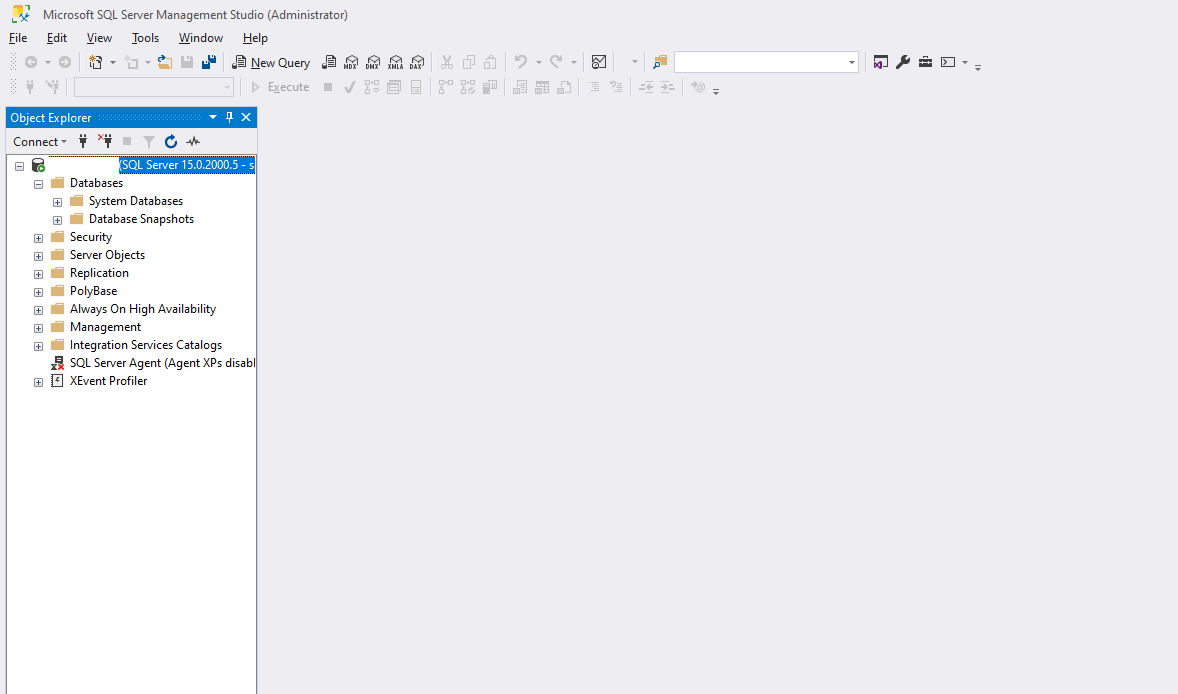Disconnect the current server connection
Screen dimensions: 1178x694
(104, 141)
